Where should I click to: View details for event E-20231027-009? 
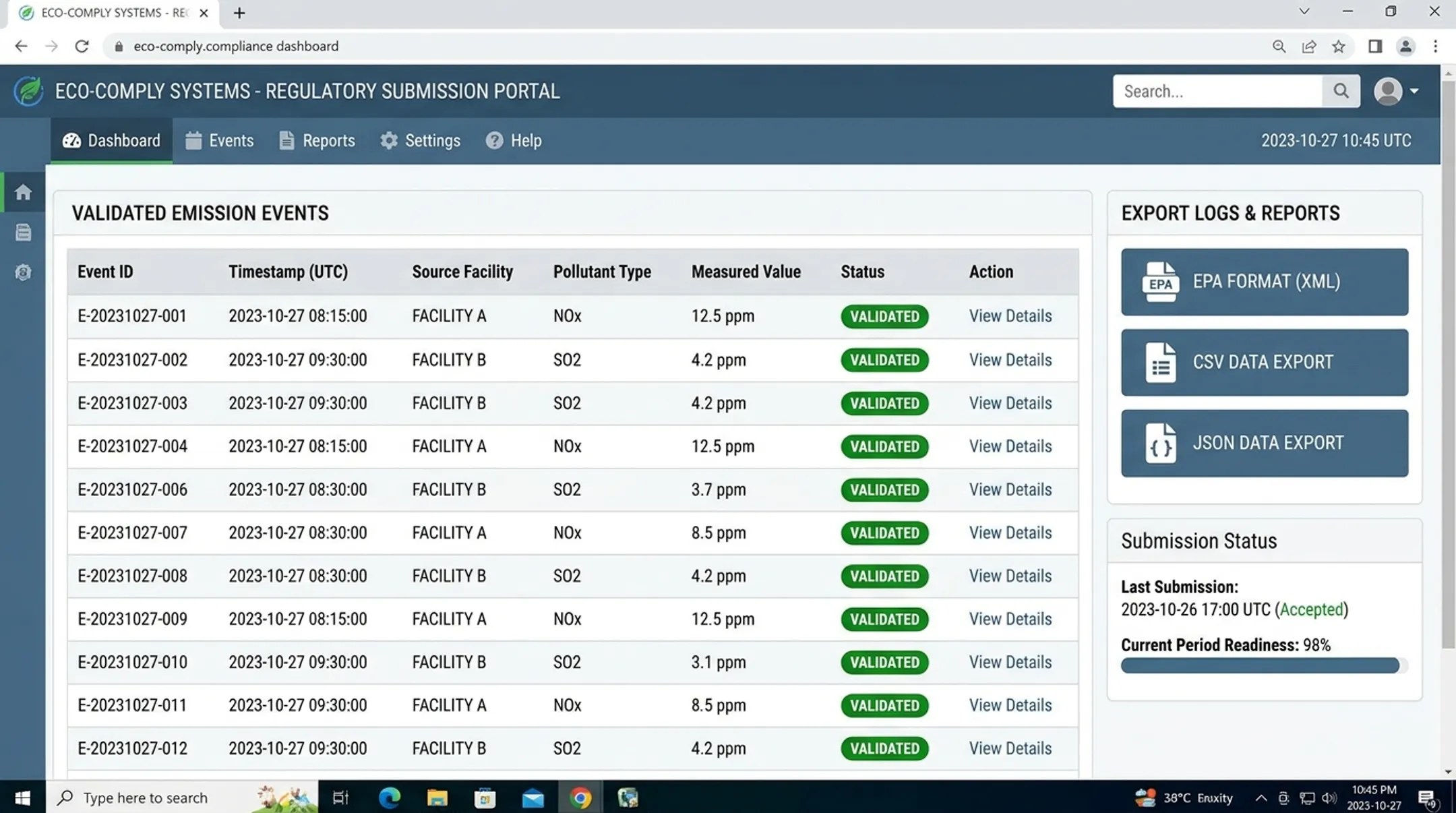pos(1010,619)
